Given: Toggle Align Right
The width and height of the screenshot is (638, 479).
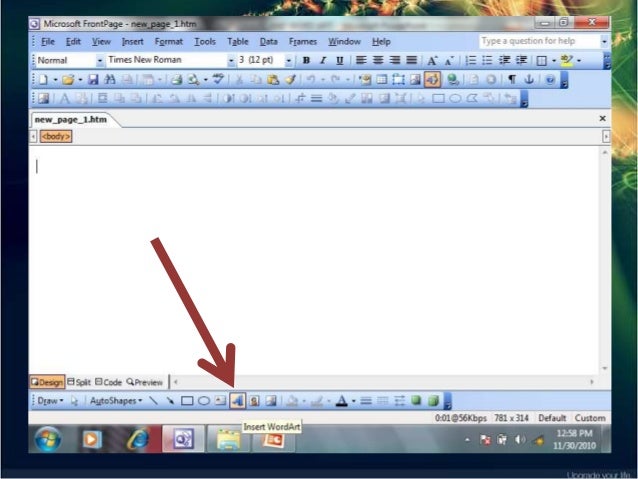Looking at the screenshot, I should pyautogui.click(x=395, y=61).
